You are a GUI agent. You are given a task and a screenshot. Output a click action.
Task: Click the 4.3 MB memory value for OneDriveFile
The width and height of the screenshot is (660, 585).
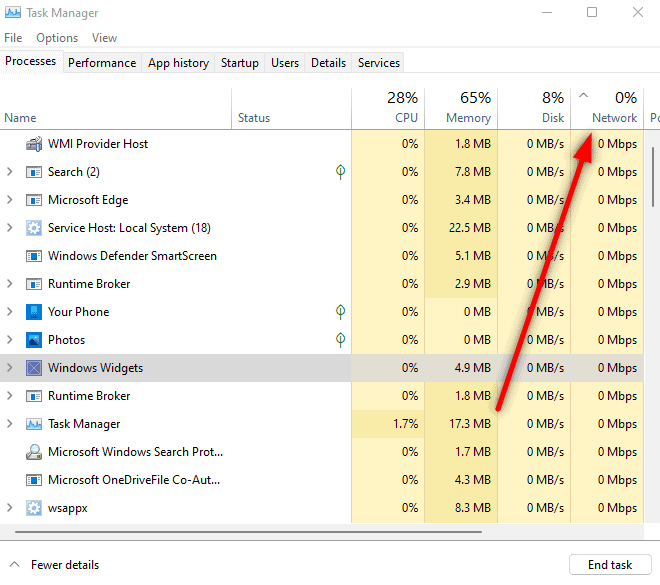click(473, 480)
